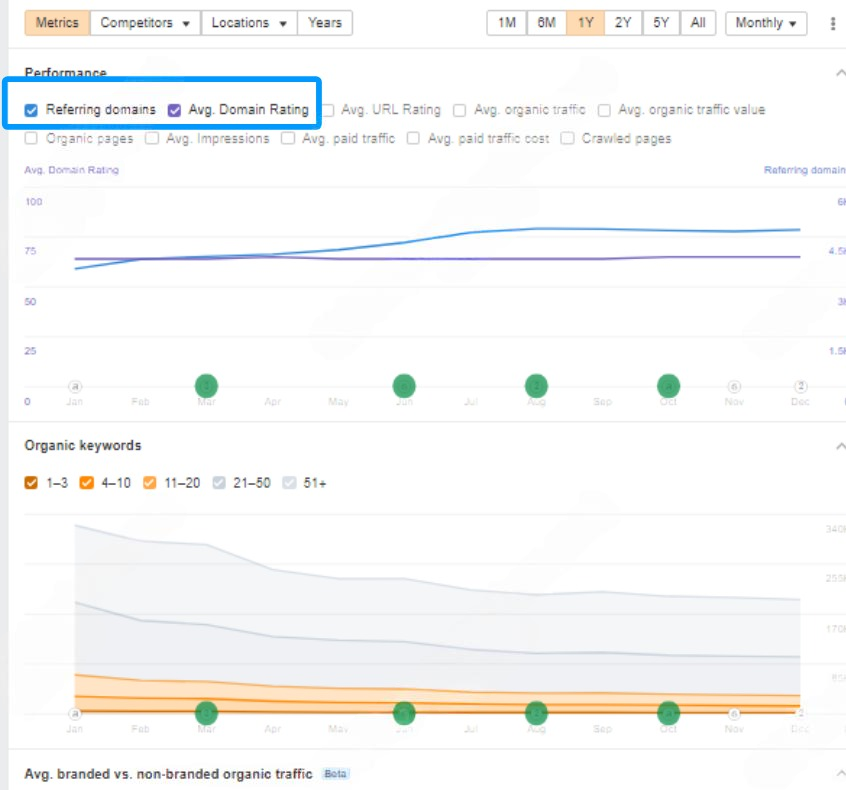Toggle the 11–20 keyword positions checkbox
846x790 pixels.
[x=149, y=482]
